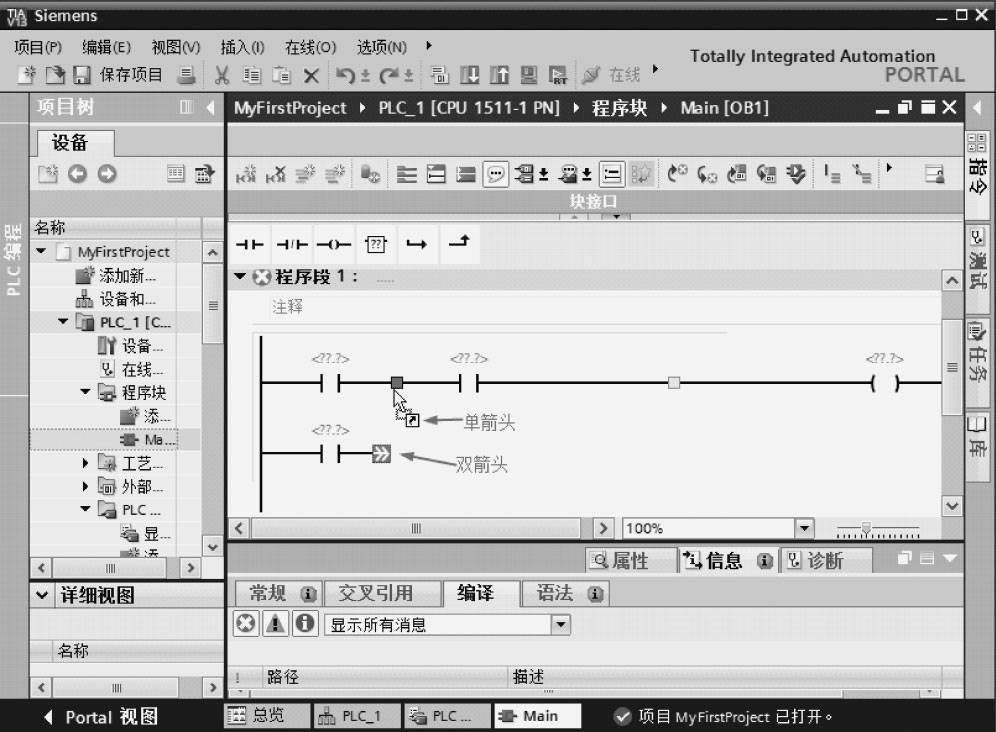The width and height of the screenshot is (996, 732).
Task: Open the 编辑(E) menu
Action: [x=106, y=47]
